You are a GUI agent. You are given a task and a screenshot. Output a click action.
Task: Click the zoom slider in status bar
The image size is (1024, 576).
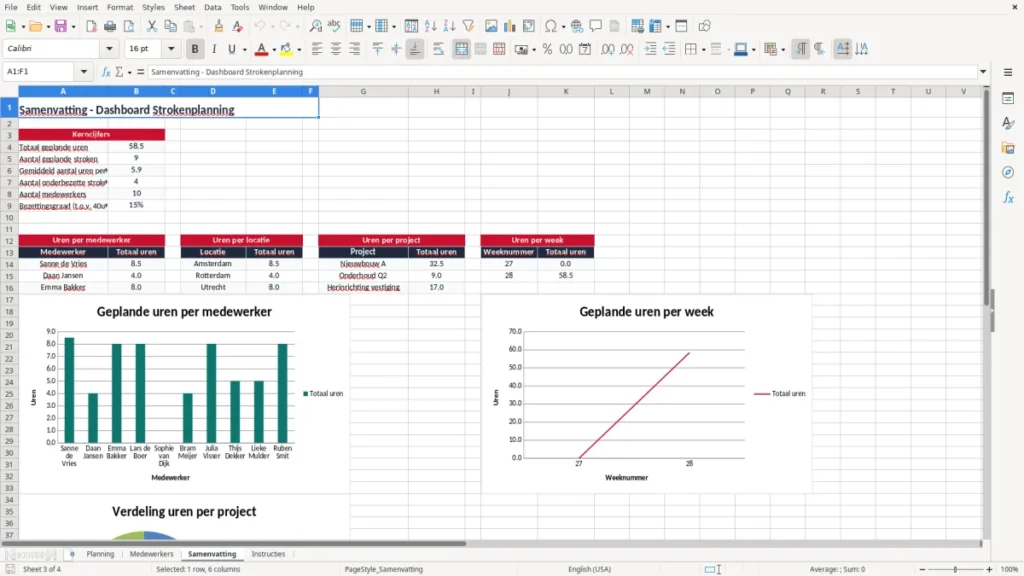click(955, 569)
